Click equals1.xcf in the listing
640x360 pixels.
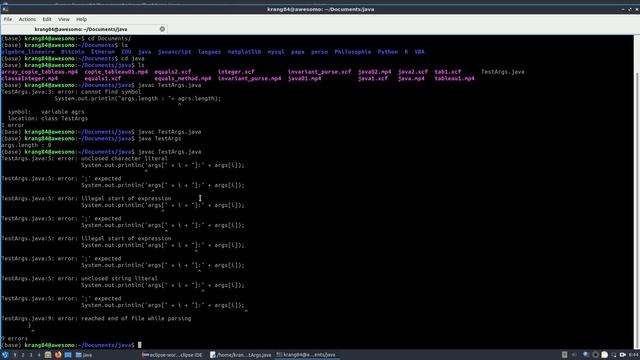coord(103,78)
